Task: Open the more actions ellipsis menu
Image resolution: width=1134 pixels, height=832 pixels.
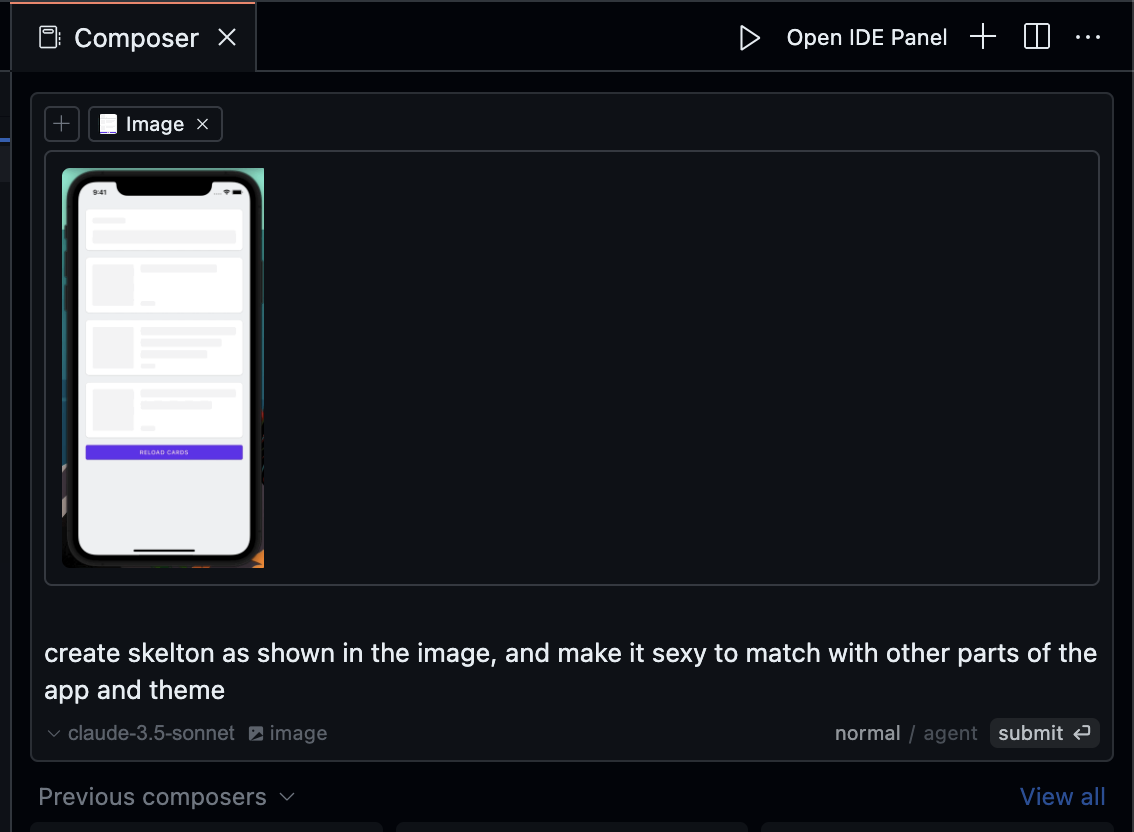Action: [x=1087, y=38]
